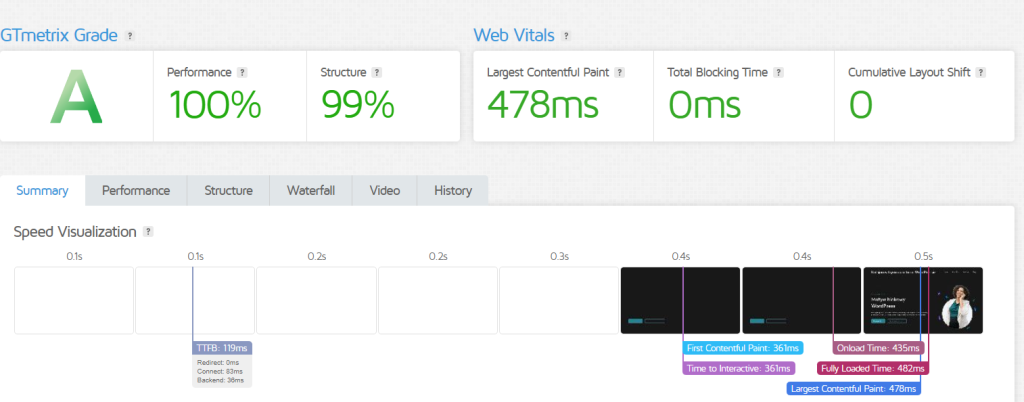Switch to the Performance tab

tap(136, 191)
